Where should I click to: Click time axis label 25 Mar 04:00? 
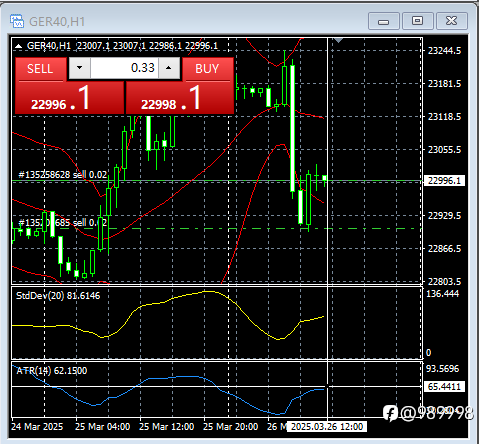(x=102, y=427)
